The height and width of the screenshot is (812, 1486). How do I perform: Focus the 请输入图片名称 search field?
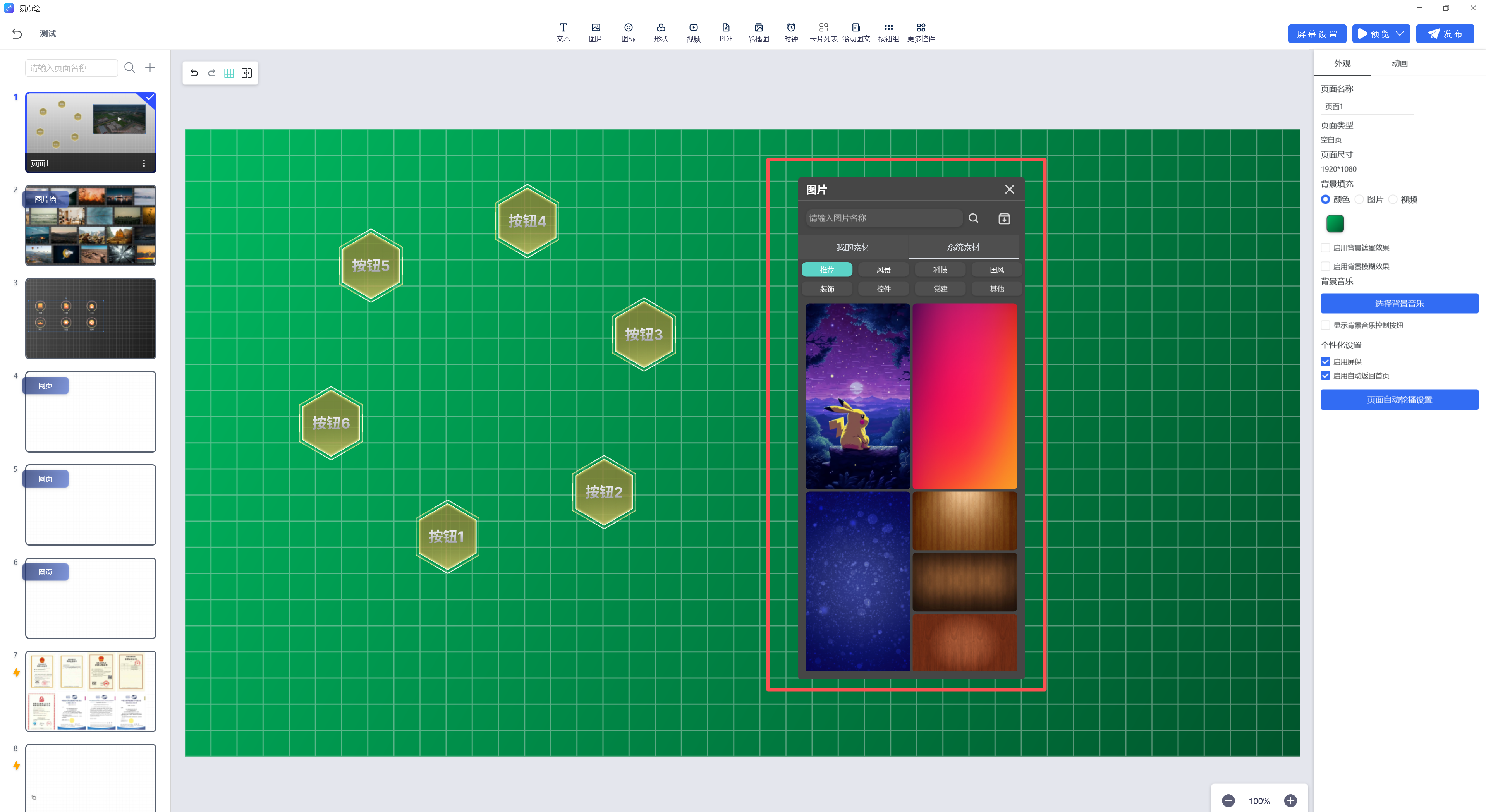pos(884,218)
